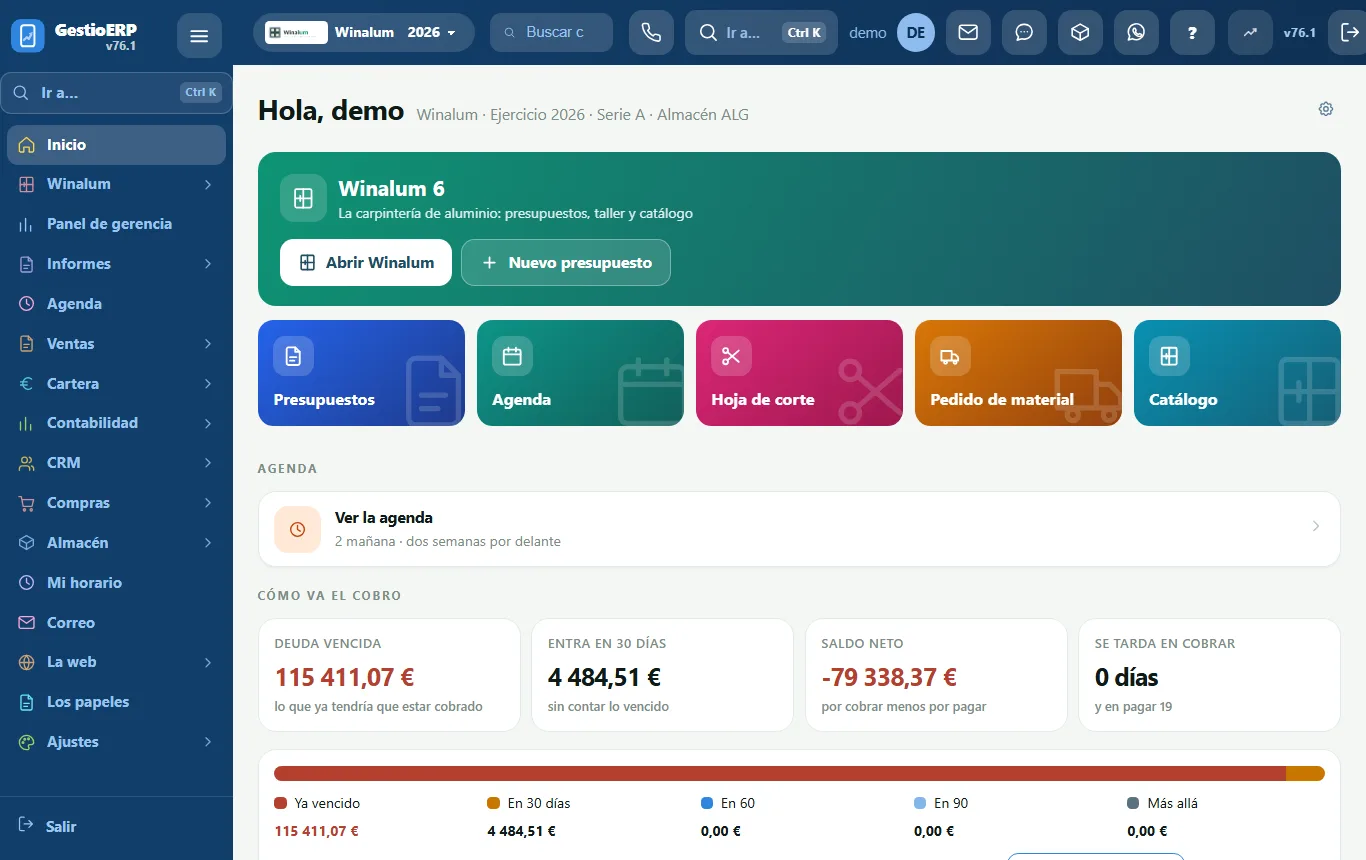Open the chat bubble icon in header

pos(1024,33)
